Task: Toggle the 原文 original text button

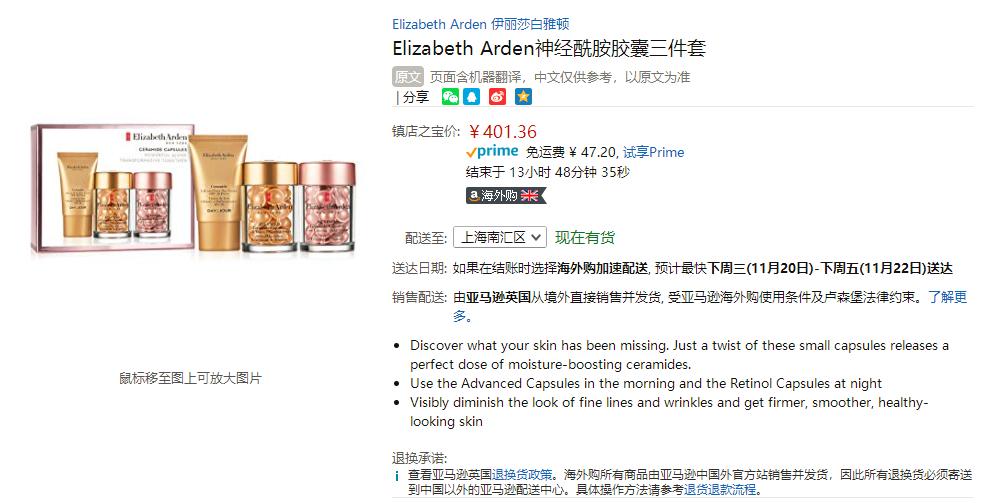Action: [x=408, y=77]
